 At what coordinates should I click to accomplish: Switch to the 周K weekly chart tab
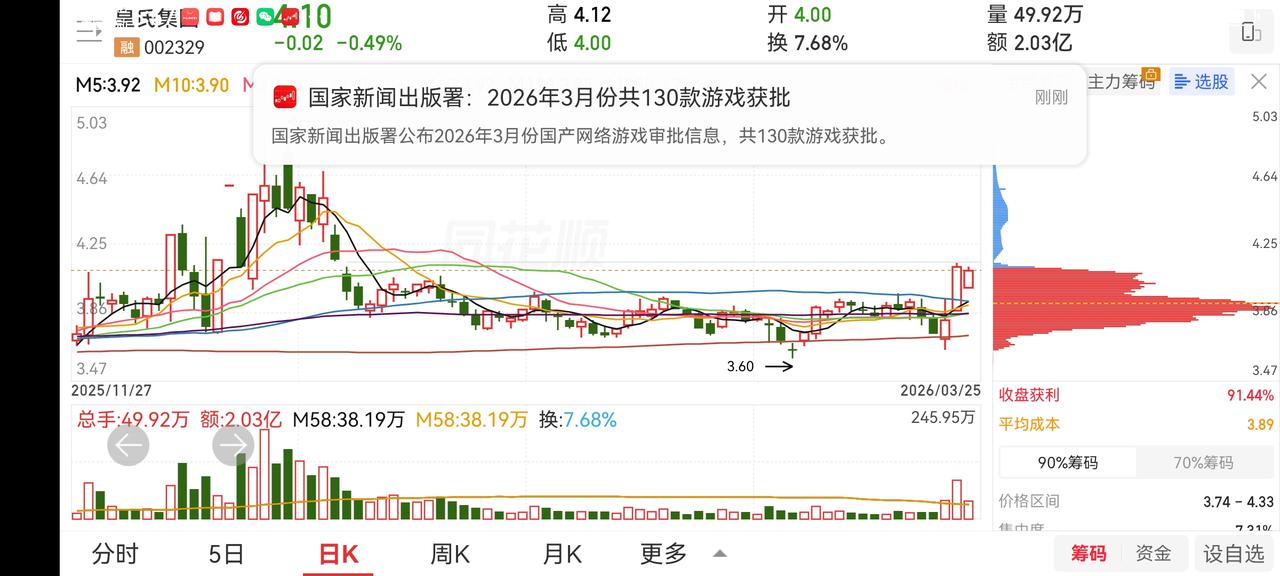coord(450,553)
